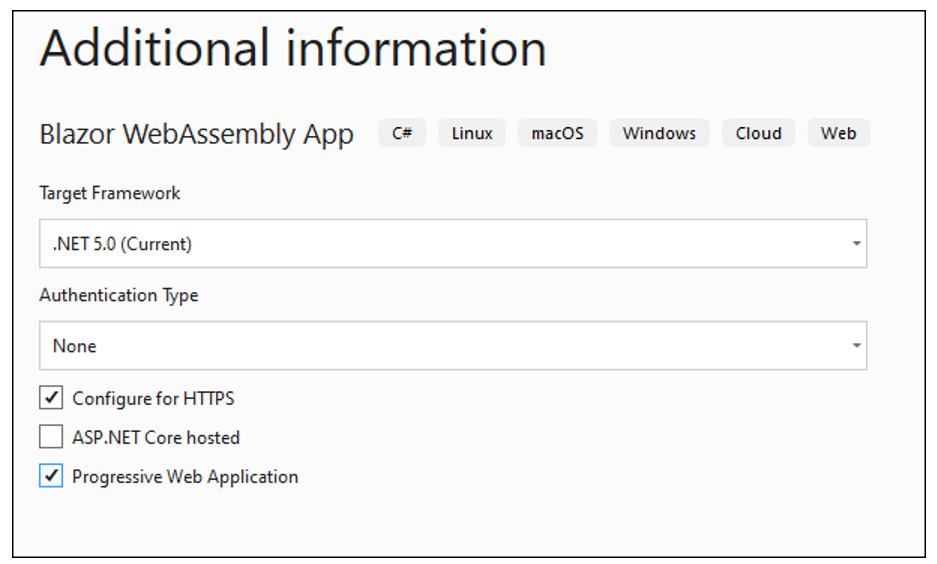Image resolution: width=937 pixels, height=564 pixels.
Task: Expand the Target Framework dropdown arrow
Action: (857, 244)
